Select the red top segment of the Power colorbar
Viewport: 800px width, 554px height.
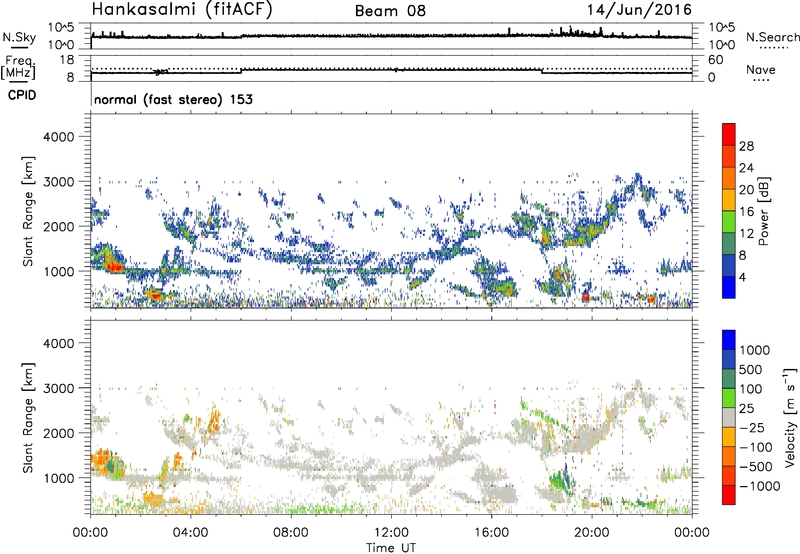pyautogui.click(x=729, y=134)
